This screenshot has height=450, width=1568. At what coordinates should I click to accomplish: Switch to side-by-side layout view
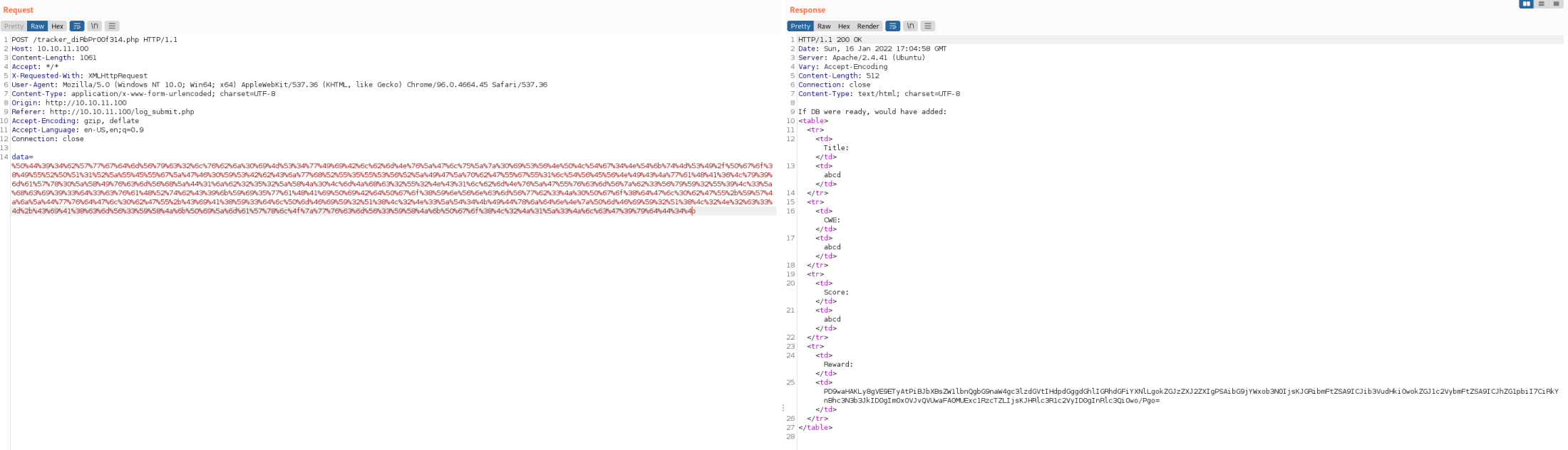pos(1526,4)
